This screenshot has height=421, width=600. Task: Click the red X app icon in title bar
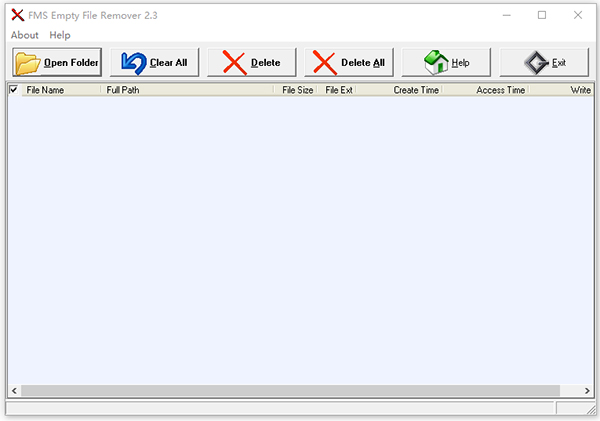pos(18,15)
